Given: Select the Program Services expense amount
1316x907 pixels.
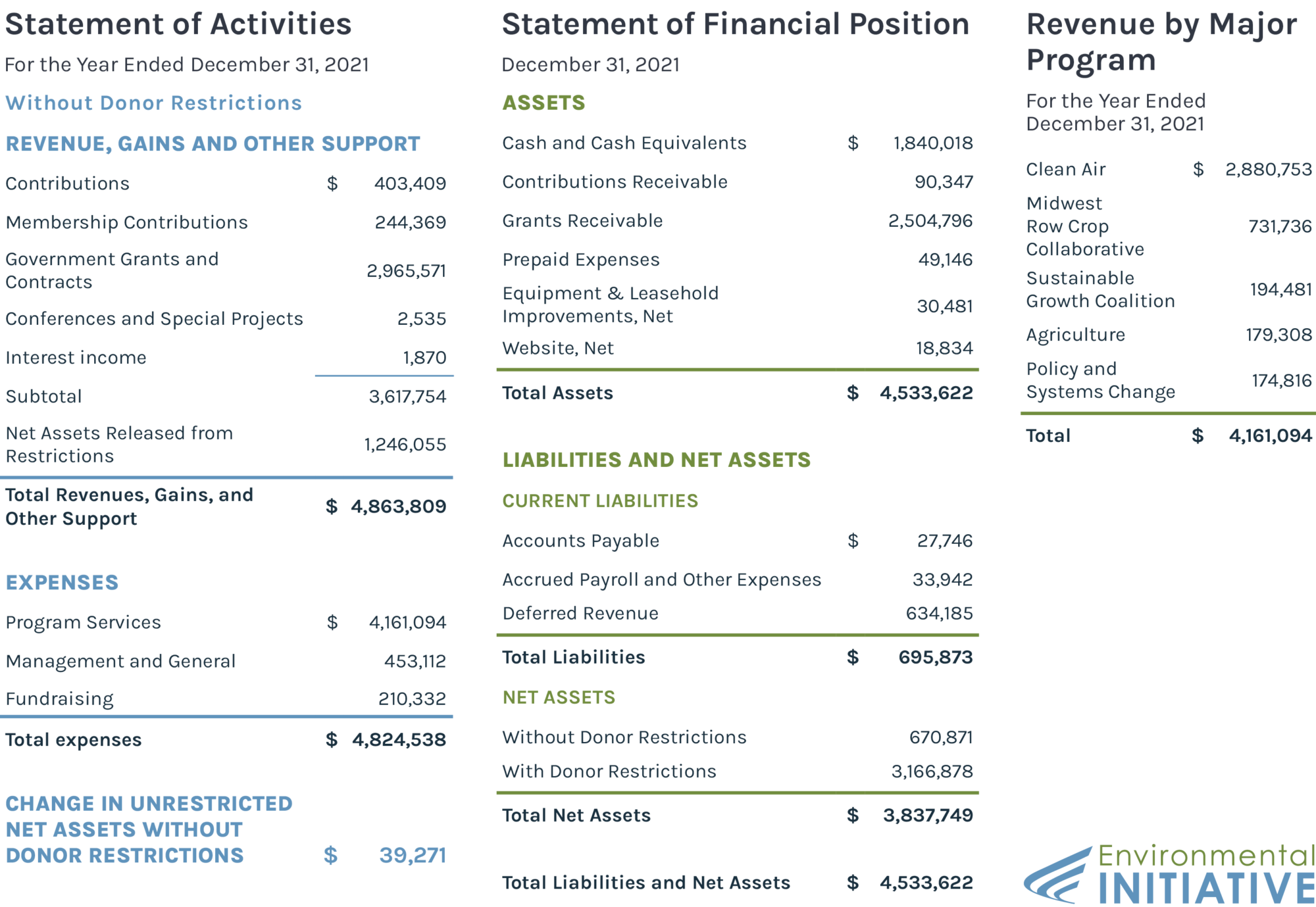Looking at the screenshot, I should tap(407, 622).
